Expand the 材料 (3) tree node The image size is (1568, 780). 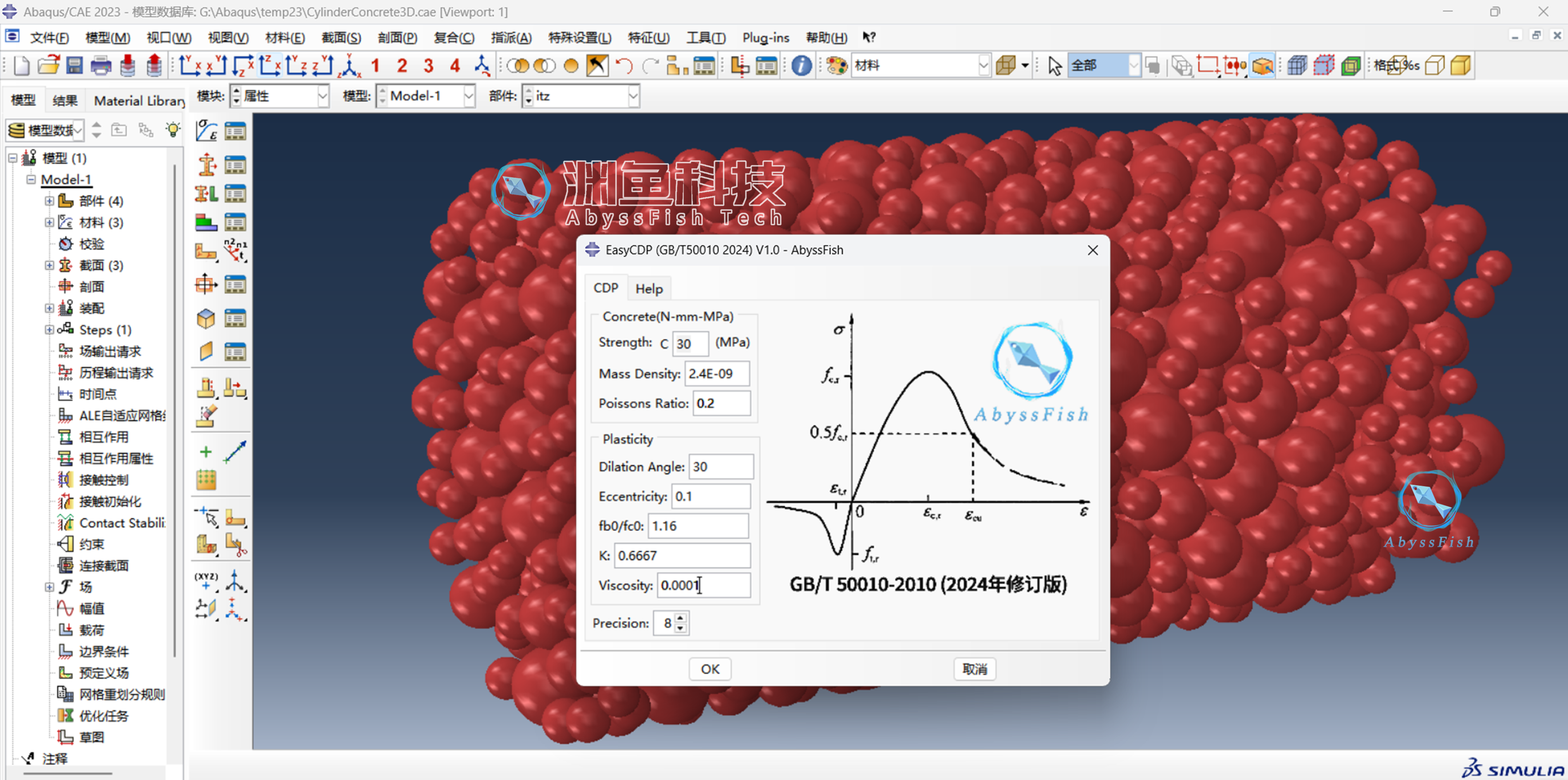(49, 222)
